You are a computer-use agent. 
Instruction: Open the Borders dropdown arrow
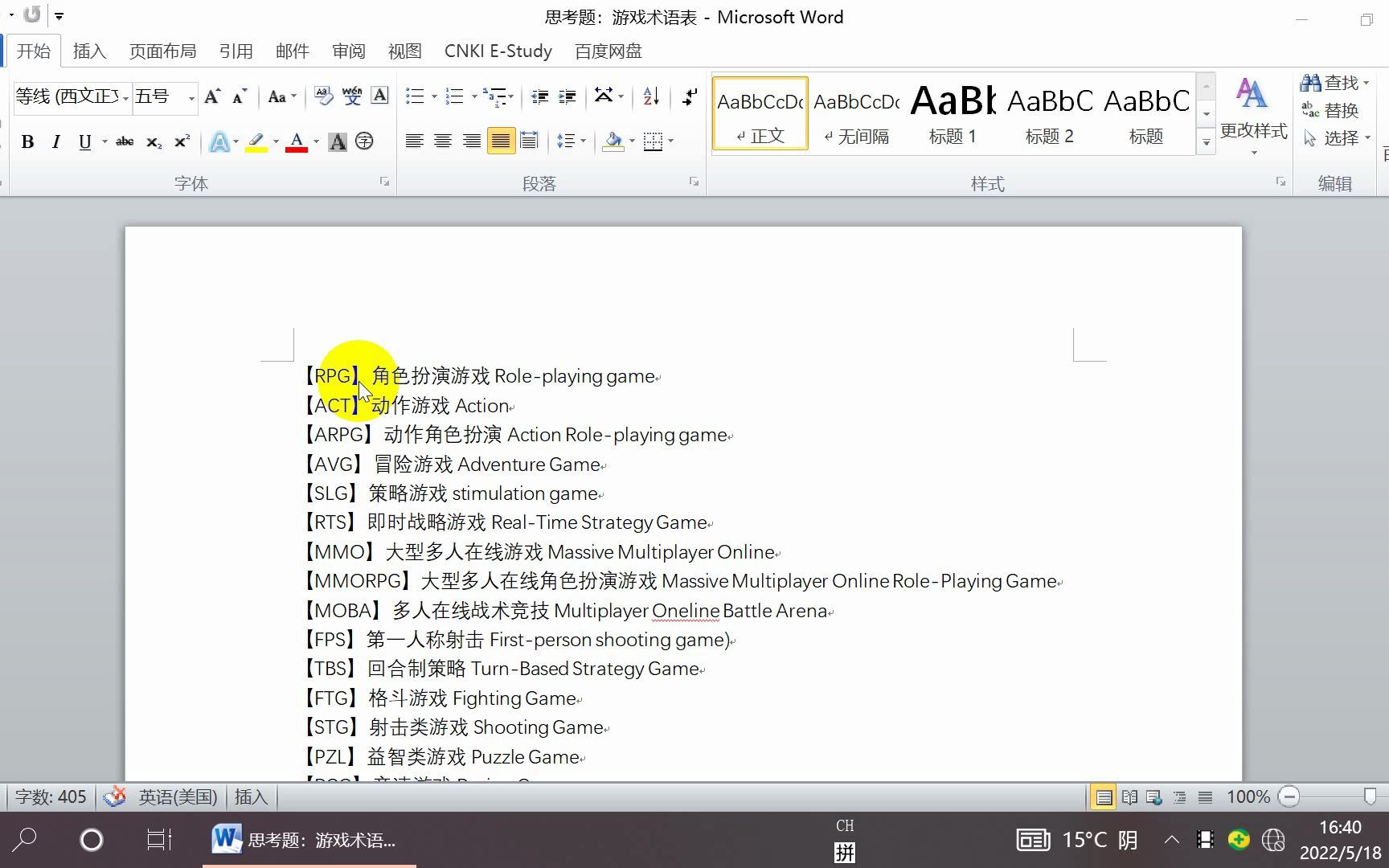(670, 142)
